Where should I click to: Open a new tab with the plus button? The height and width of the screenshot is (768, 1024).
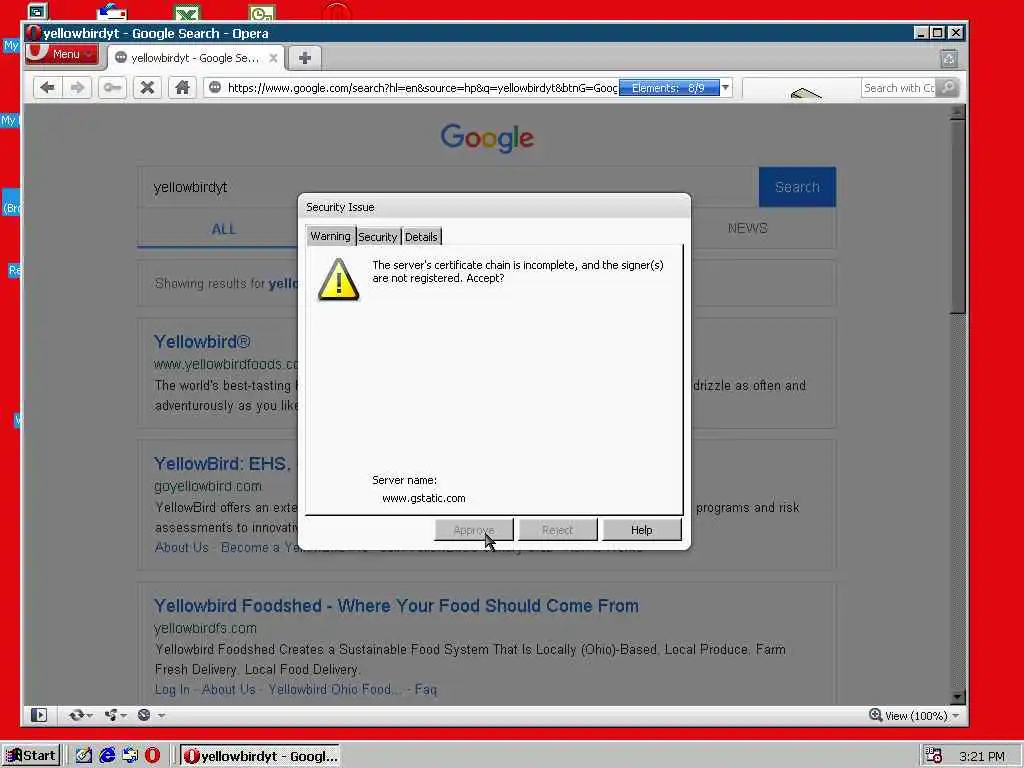click(304, 58)
